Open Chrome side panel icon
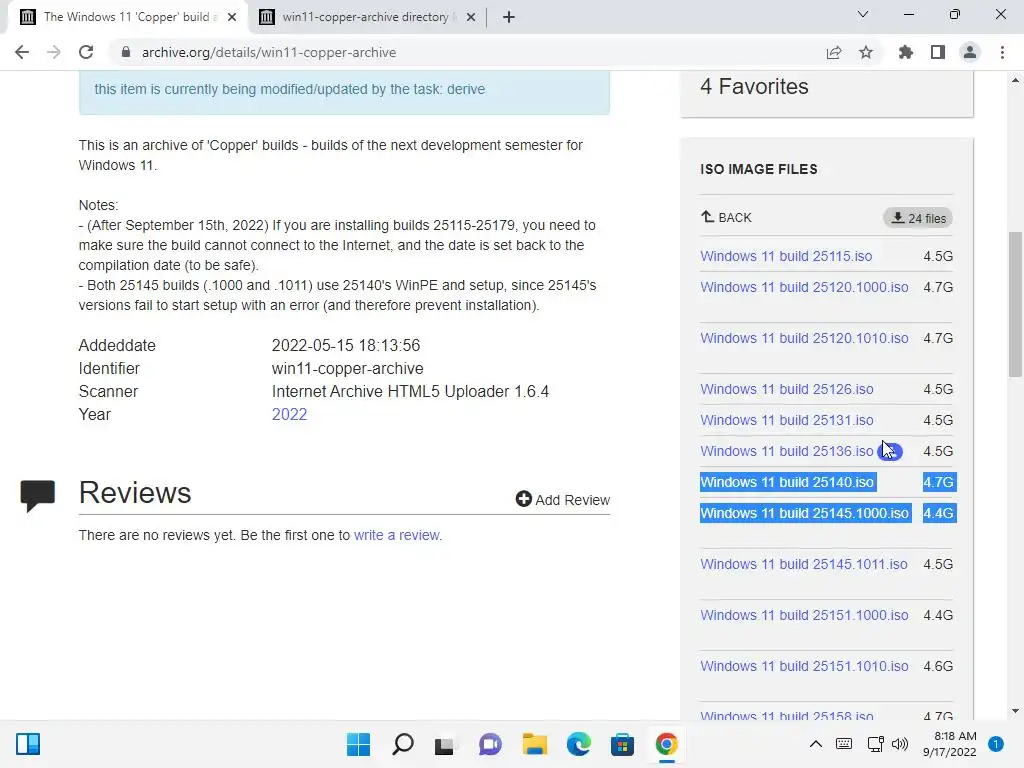The width and height of the screenshot is (1024, 768). pyautogui.click(x=938, y=52)
